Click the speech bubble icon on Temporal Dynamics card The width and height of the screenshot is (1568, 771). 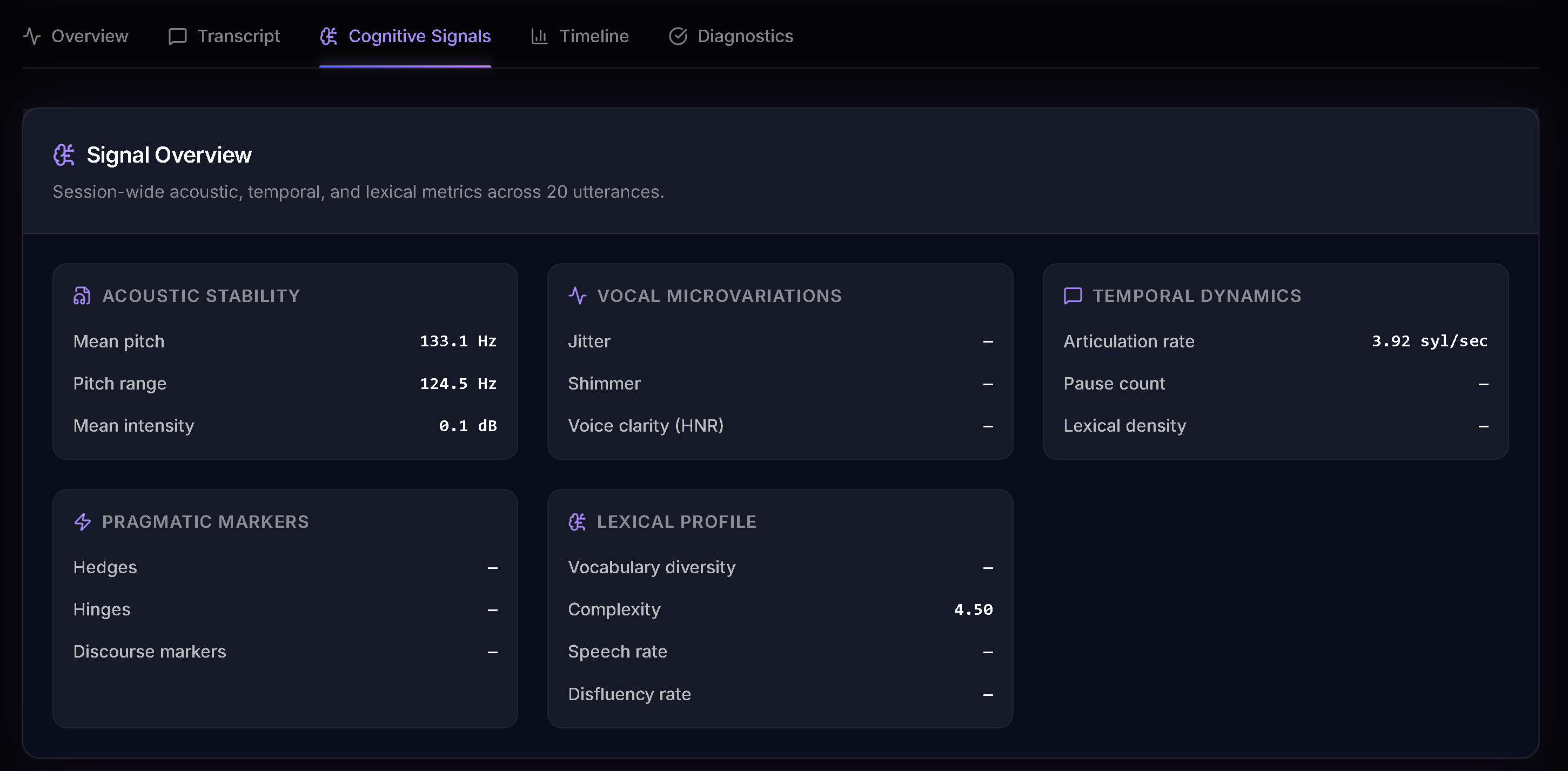[x=1072, y=296]
